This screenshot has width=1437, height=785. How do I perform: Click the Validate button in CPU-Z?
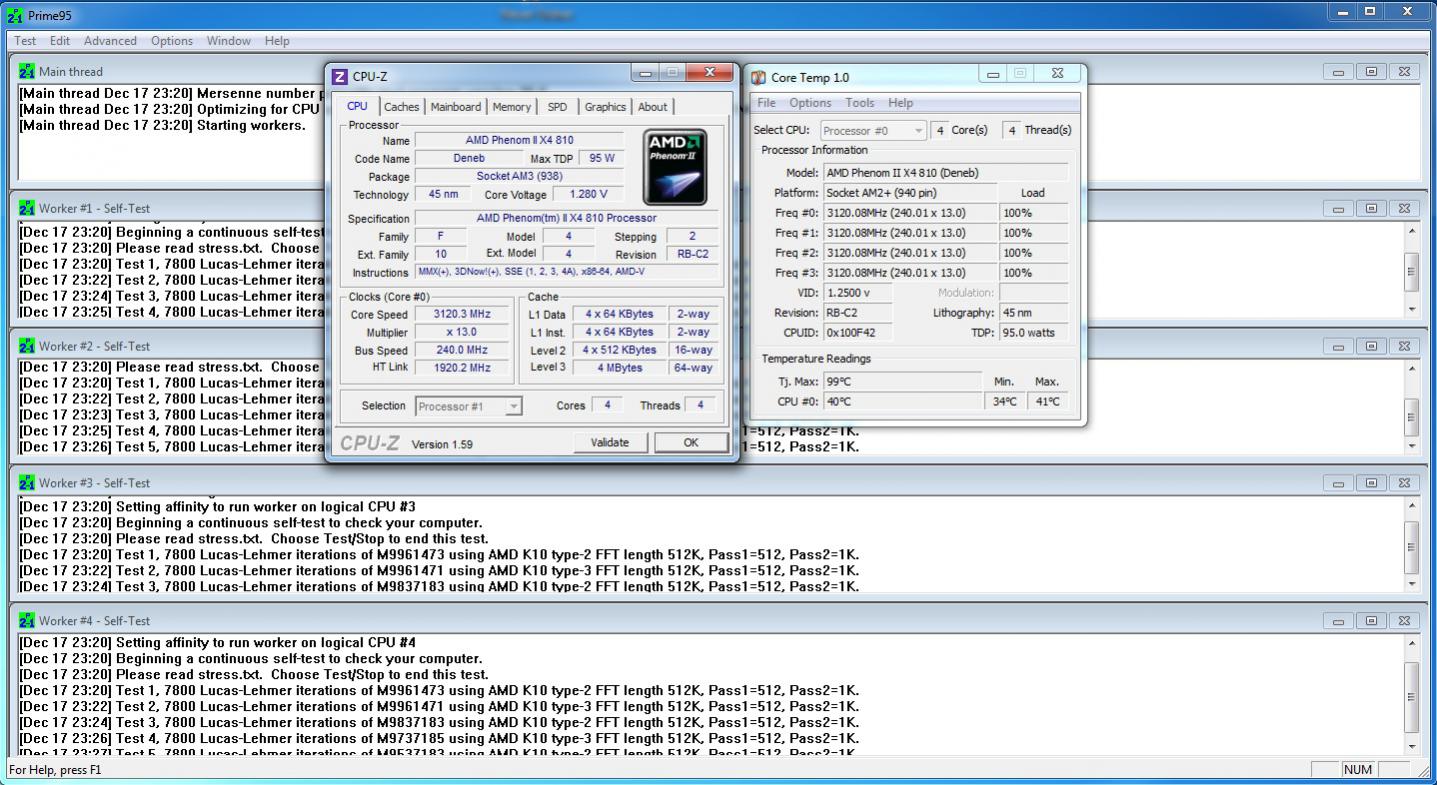point(610,442)
